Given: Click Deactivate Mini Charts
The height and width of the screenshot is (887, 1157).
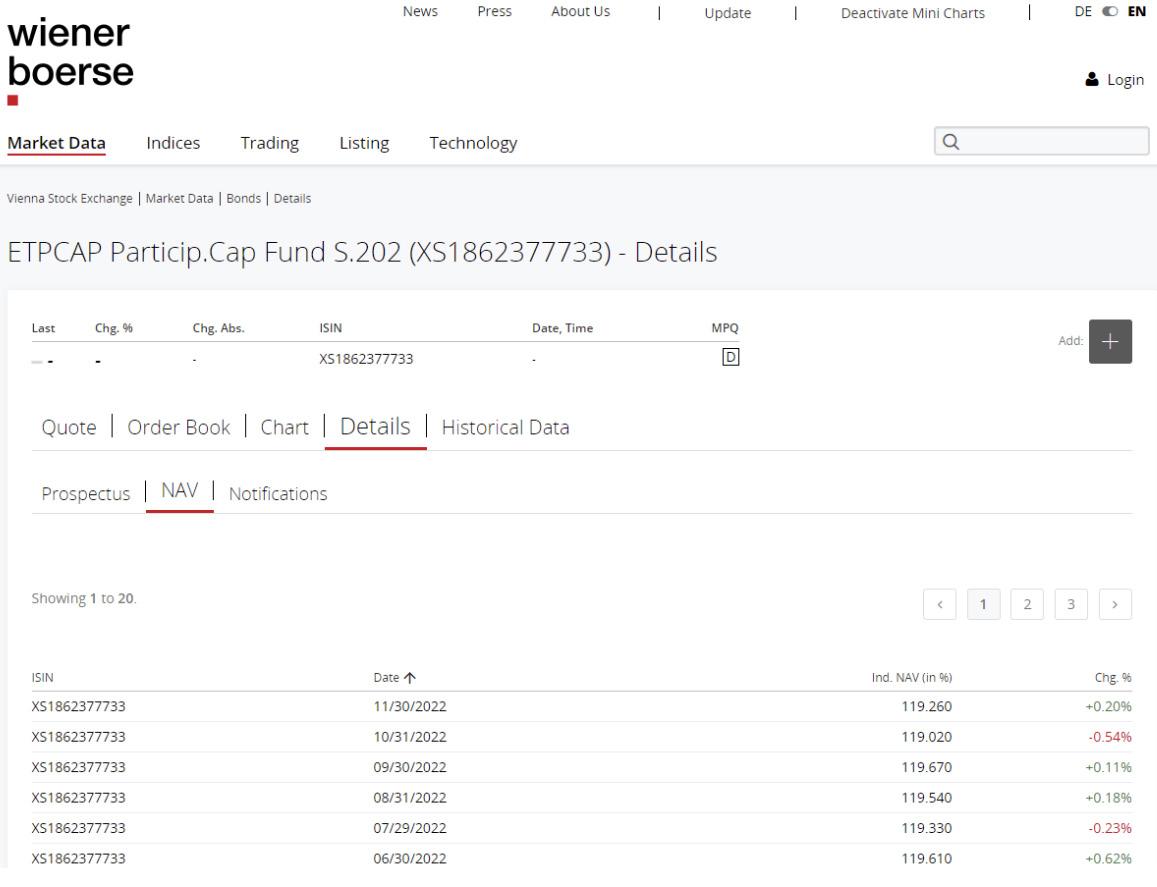Looking at the screenshot, I should tap(913, 13).
